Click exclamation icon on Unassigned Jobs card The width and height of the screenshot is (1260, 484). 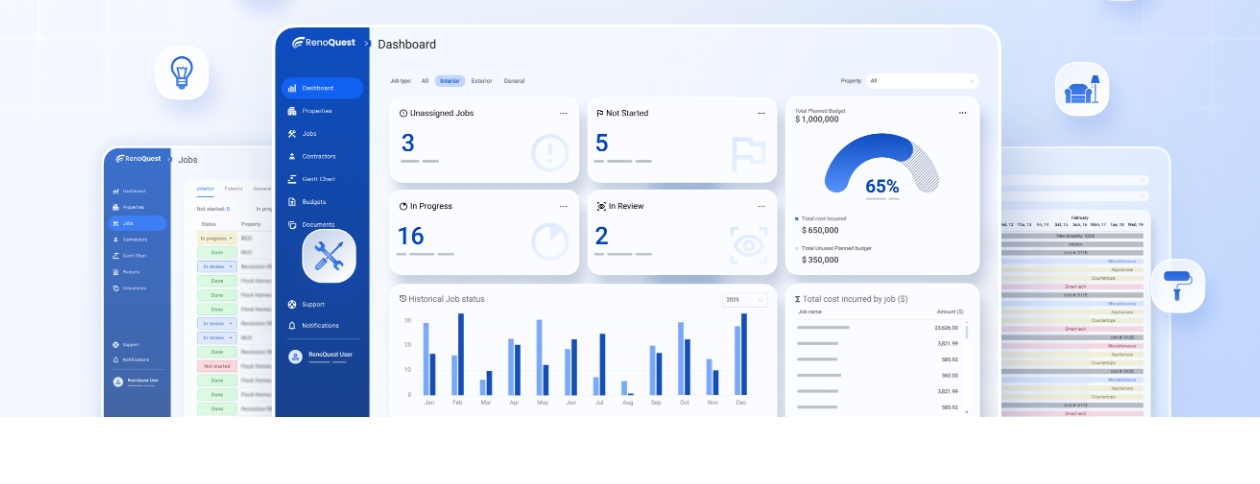tap(550, 152)
